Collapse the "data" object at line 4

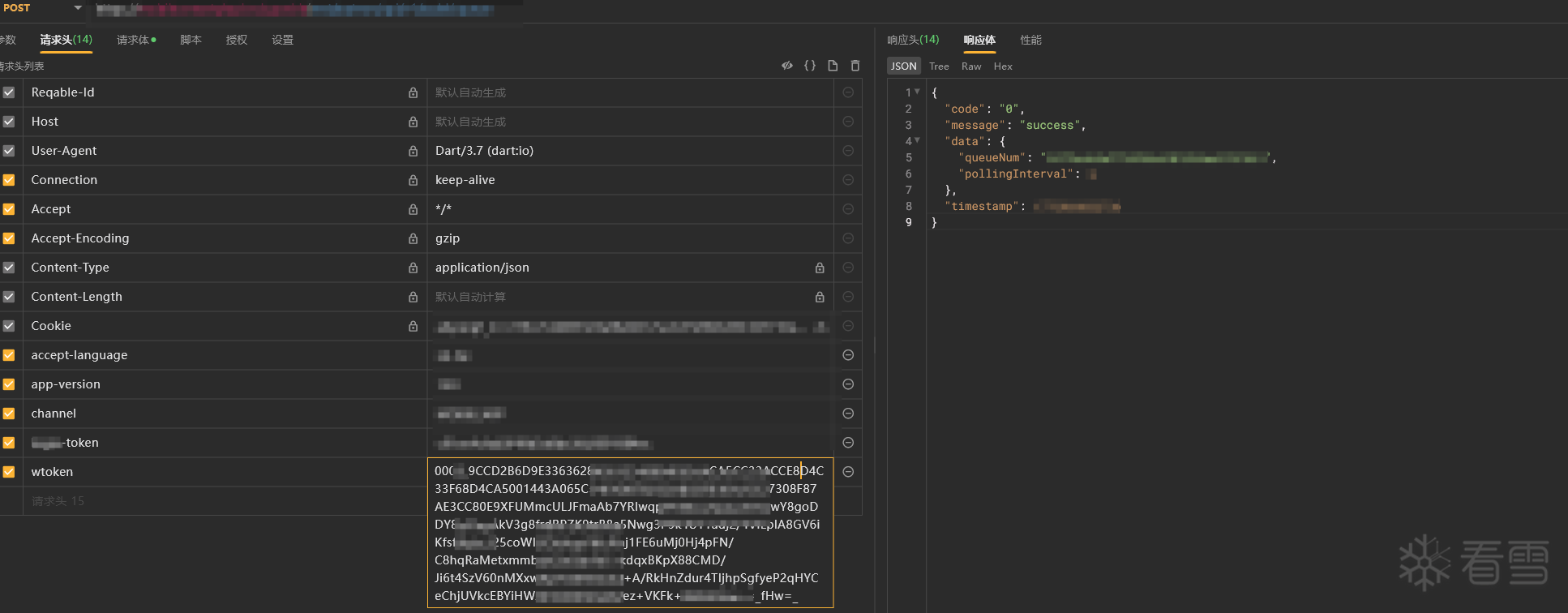pos(917,140)
